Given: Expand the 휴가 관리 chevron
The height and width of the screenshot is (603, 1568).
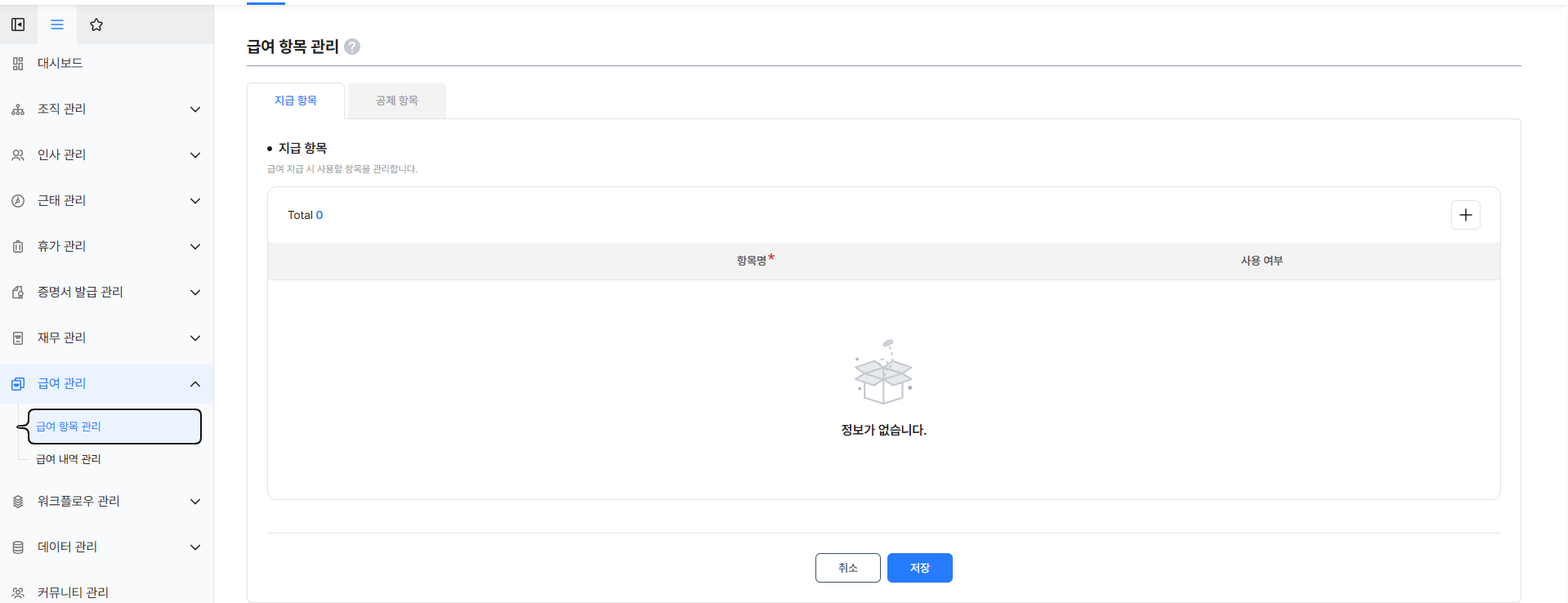Looking at the screenshot, I should point(195,247).
